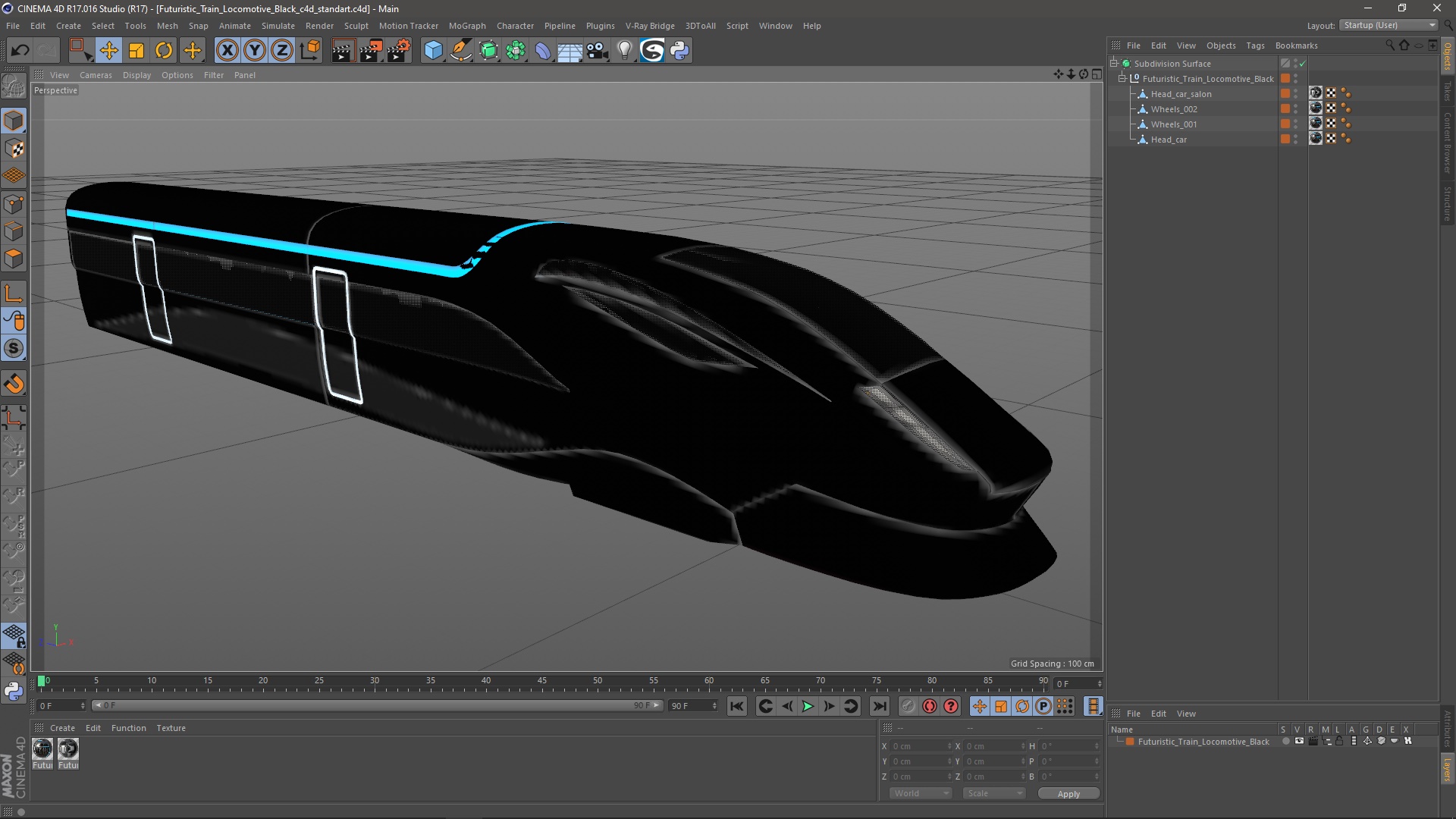Switch to Model mode in left toolbar

[14, 121]
